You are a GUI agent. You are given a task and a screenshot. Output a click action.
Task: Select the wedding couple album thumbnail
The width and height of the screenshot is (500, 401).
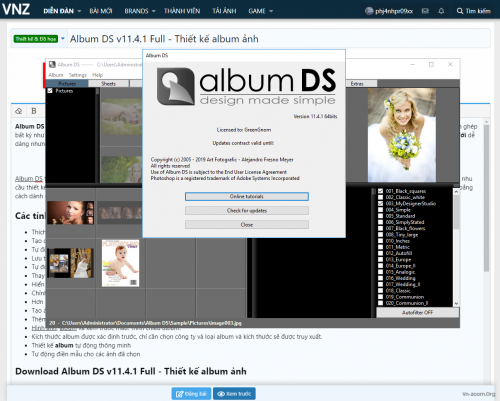pos(70,263)
